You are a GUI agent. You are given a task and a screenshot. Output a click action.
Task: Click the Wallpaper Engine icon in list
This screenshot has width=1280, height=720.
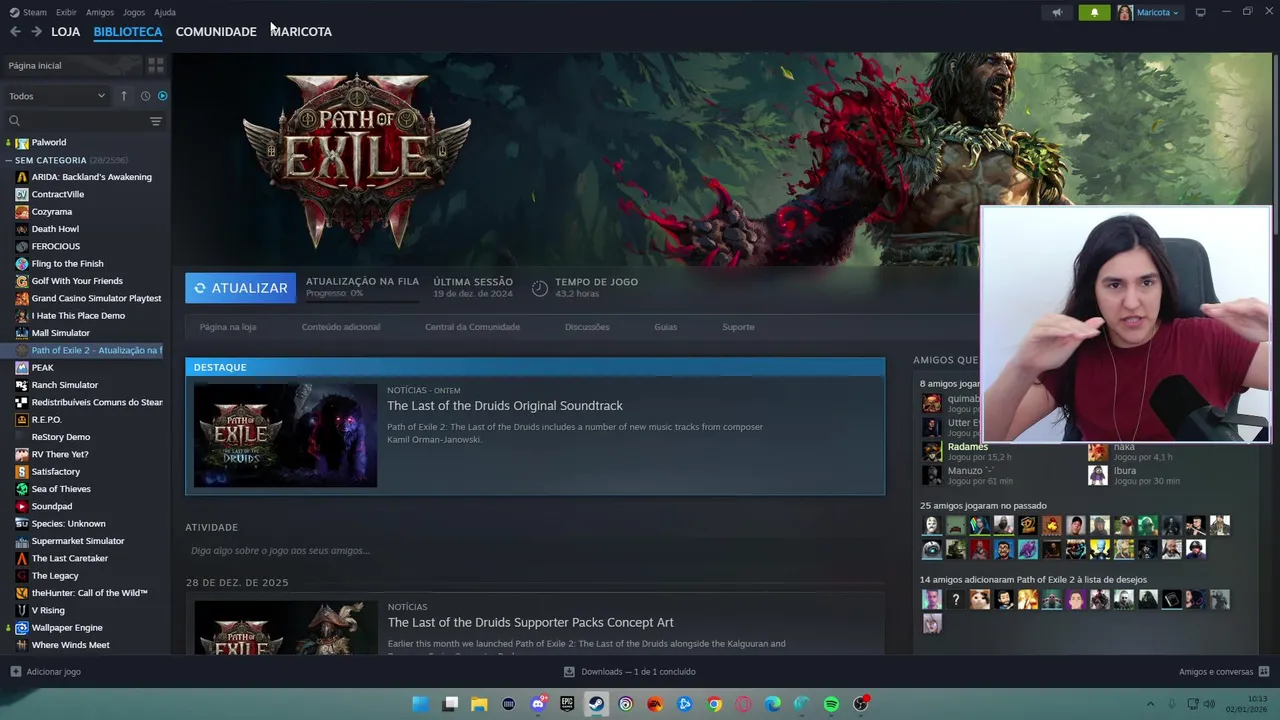(22, 628)
